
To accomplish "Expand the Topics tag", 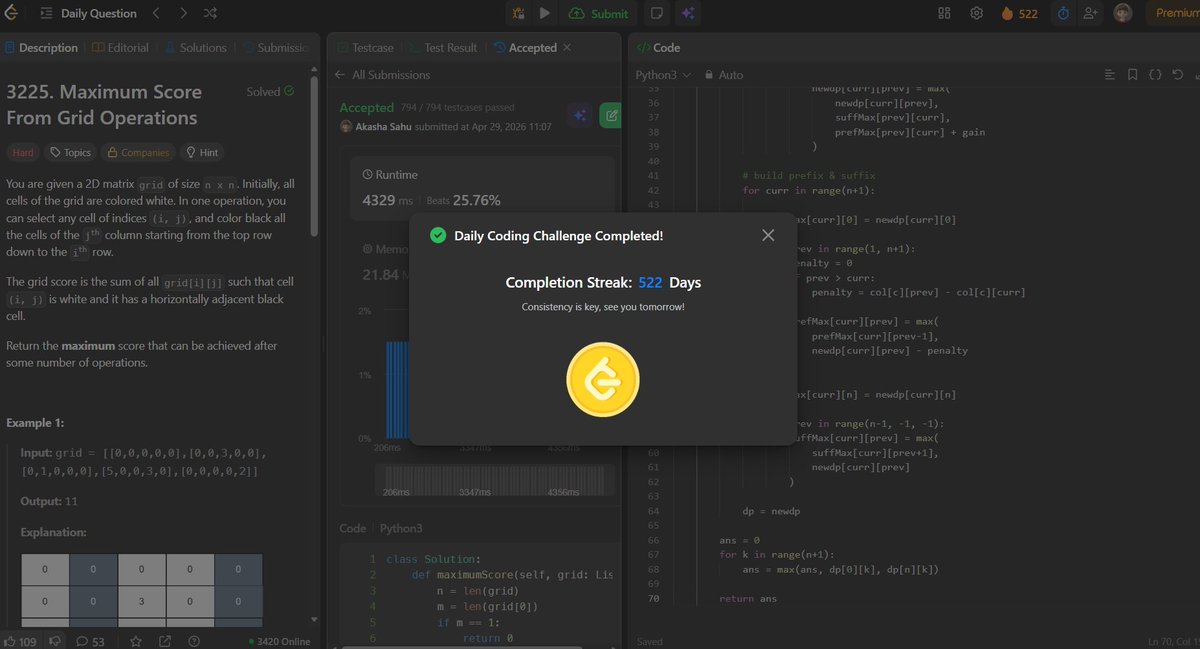I will 70,152.
